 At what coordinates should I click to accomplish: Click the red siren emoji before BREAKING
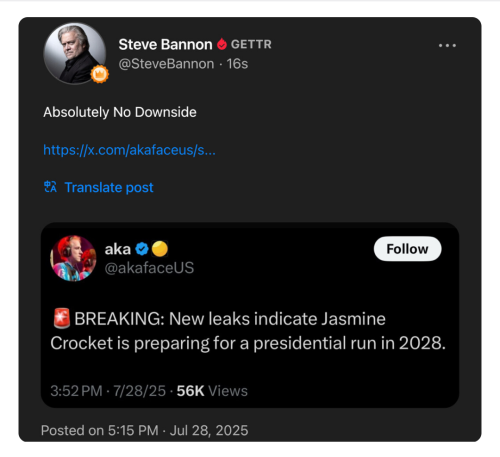click(62, 318)
